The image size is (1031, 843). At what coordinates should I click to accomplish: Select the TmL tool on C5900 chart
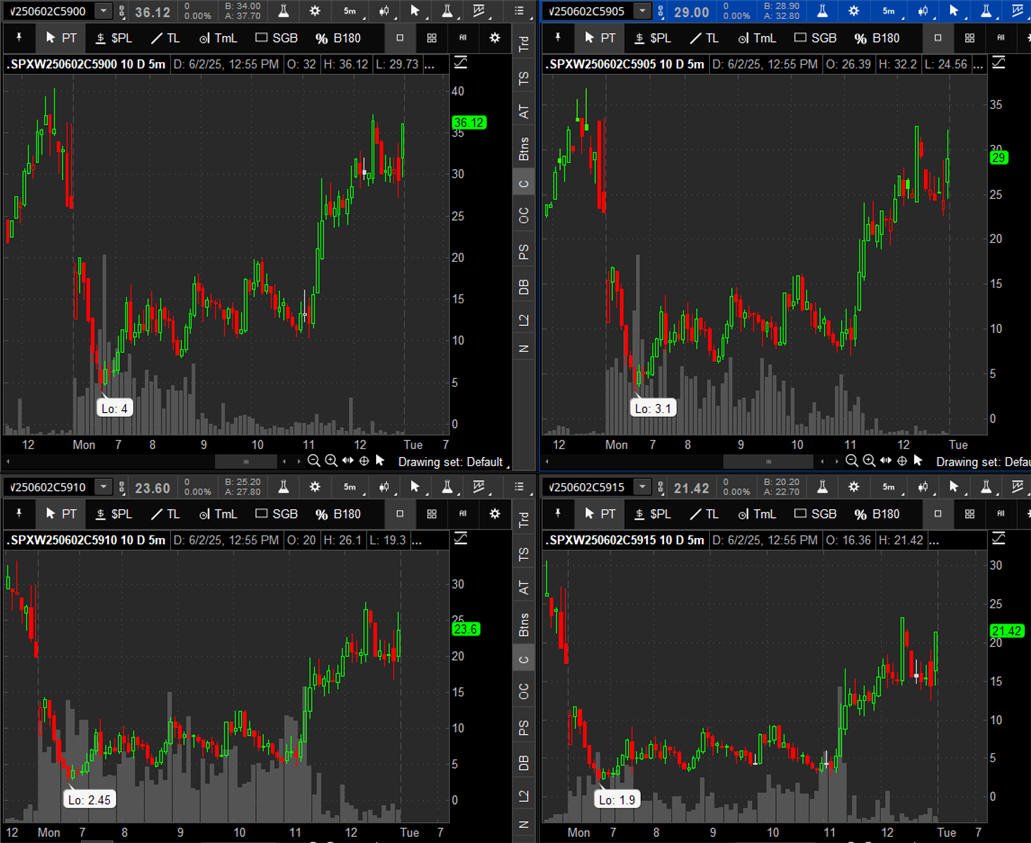pyautogui.click(x=218, y=38)
